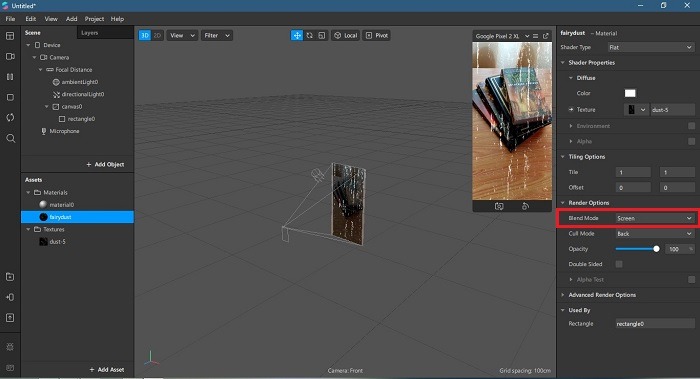The width and height of the screenshot is (700, 379).
Task: Collapse the Shader Properties section
Action: [x=563, y=62]
